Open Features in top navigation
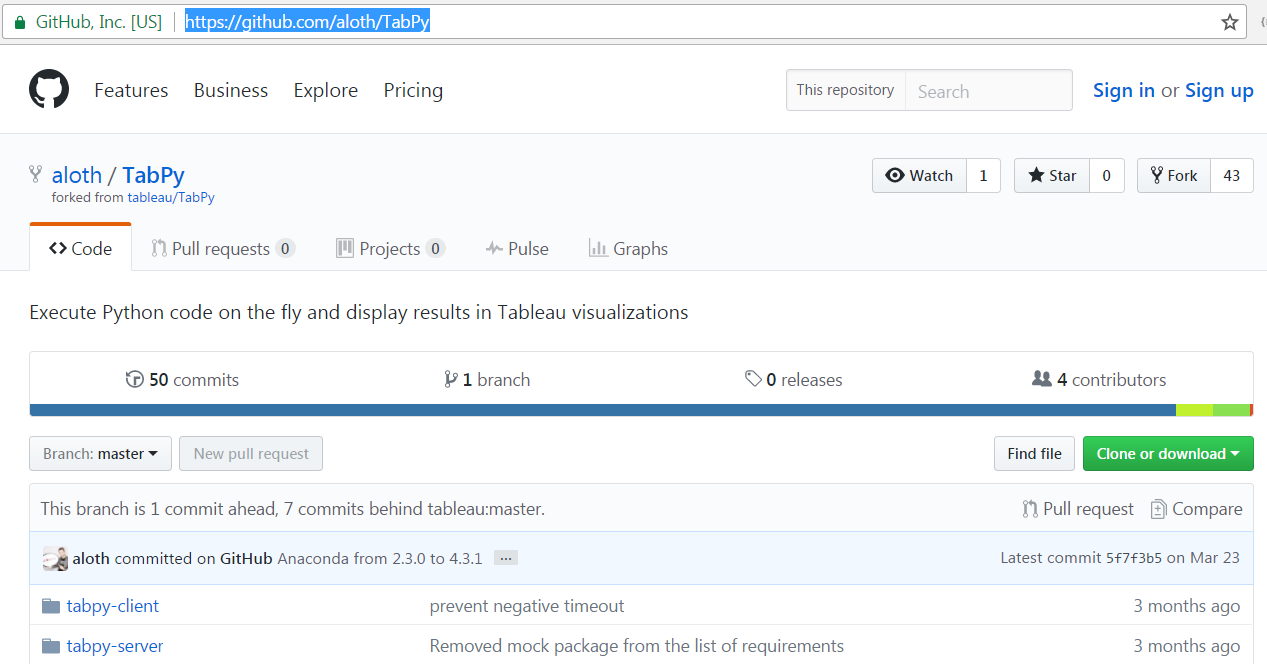Screen dimensions: 1267x664 [x=131, y=90]
